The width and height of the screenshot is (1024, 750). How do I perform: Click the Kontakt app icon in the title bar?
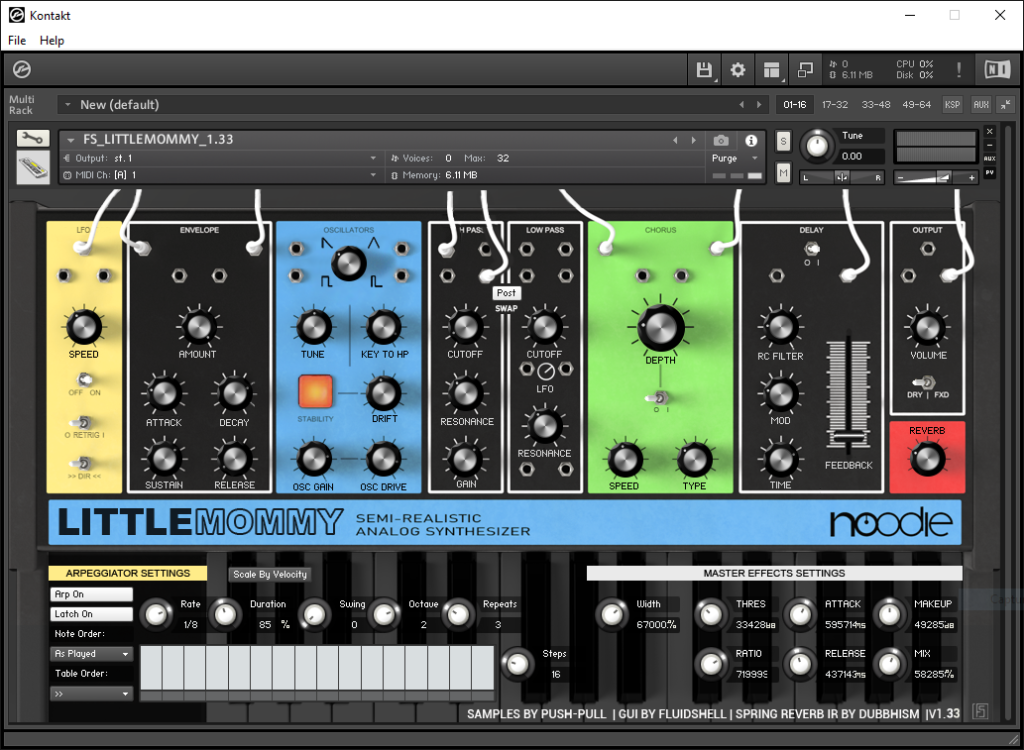[x=16, y=15]
